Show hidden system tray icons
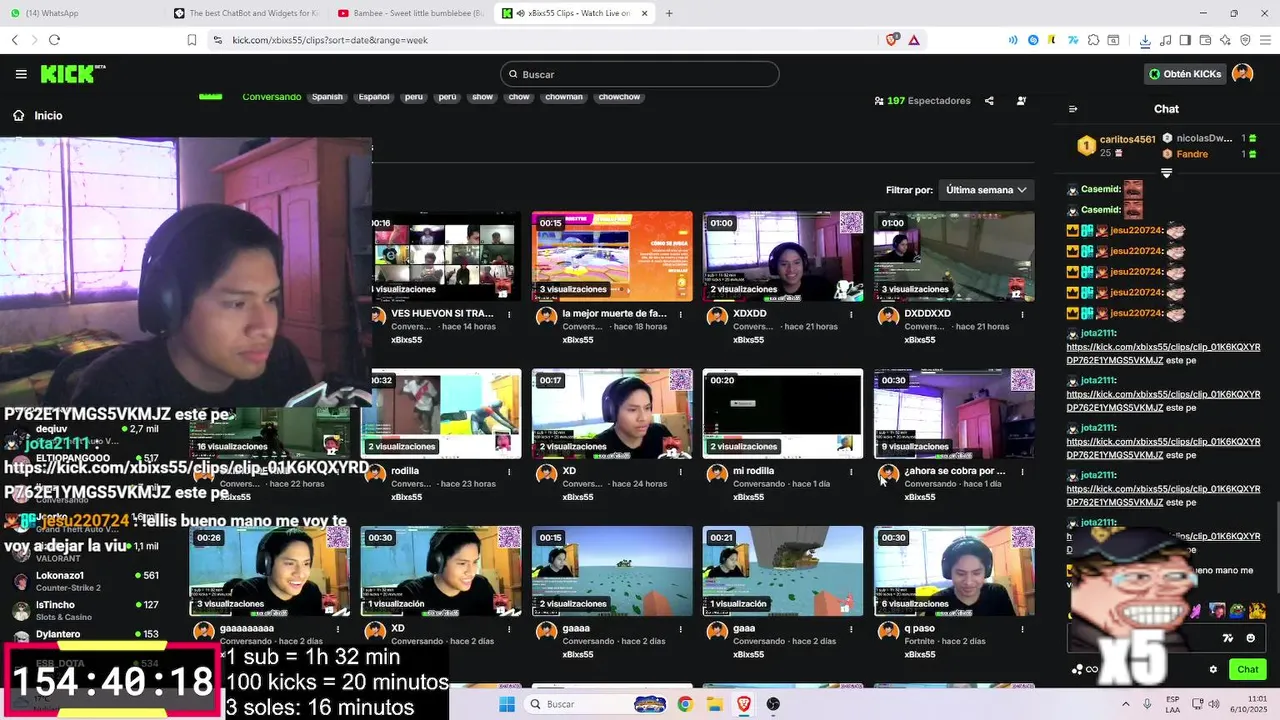1280x720 pixels. (1125, 704)
